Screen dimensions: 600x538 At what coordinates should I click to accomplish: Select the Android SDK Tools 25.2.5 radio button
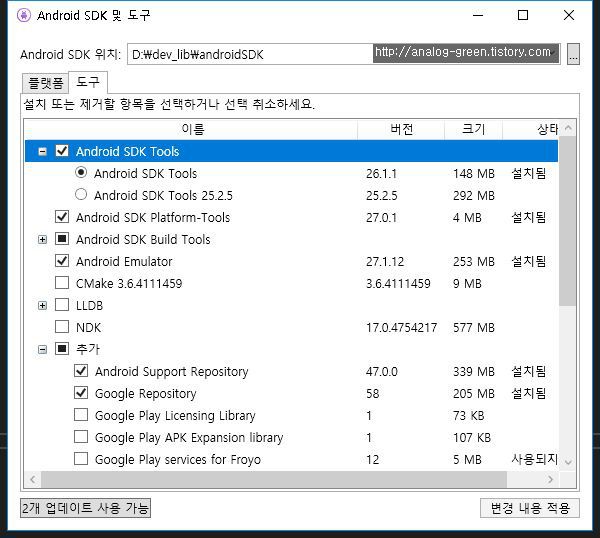point(81,195)
